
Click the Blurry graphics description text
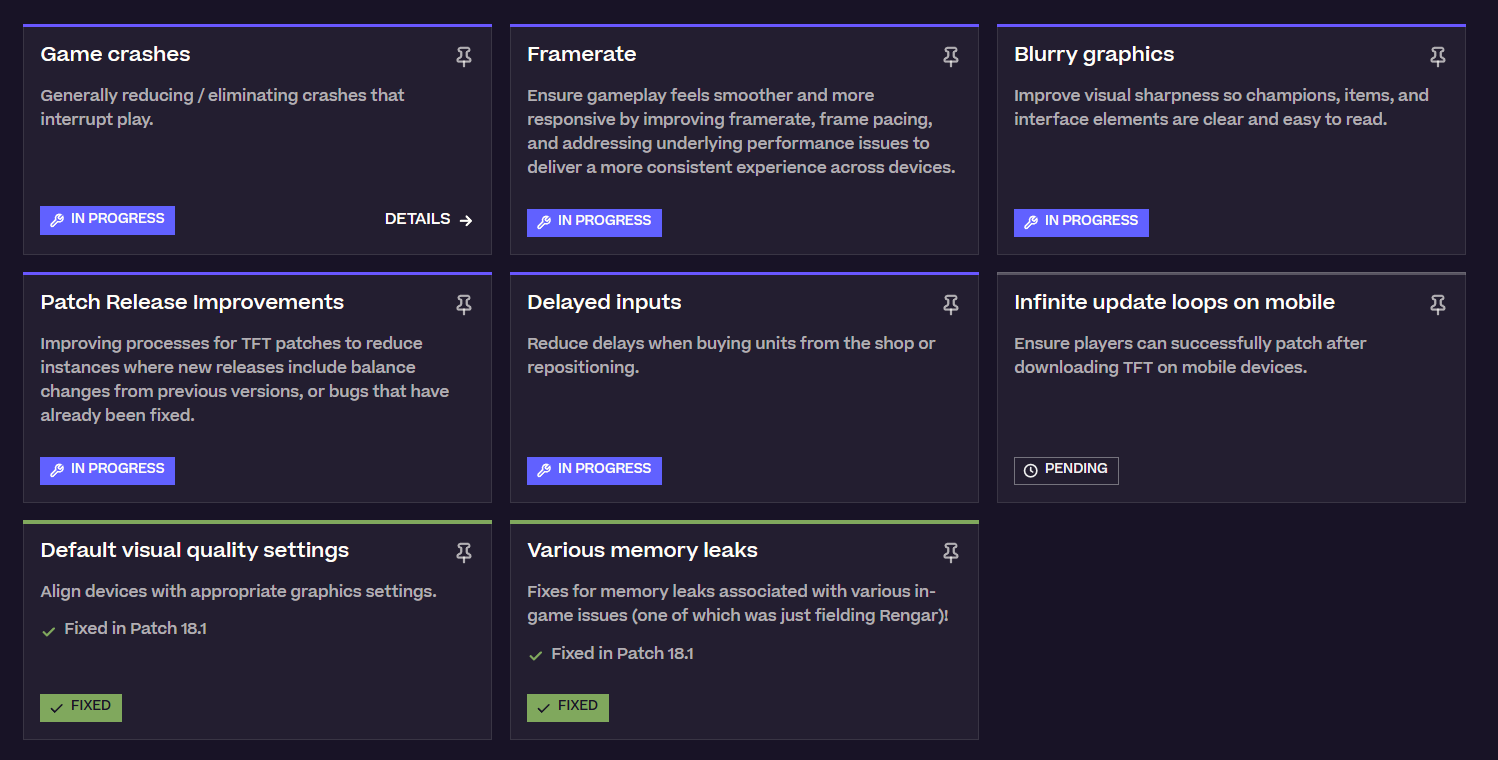point(1221,107)
